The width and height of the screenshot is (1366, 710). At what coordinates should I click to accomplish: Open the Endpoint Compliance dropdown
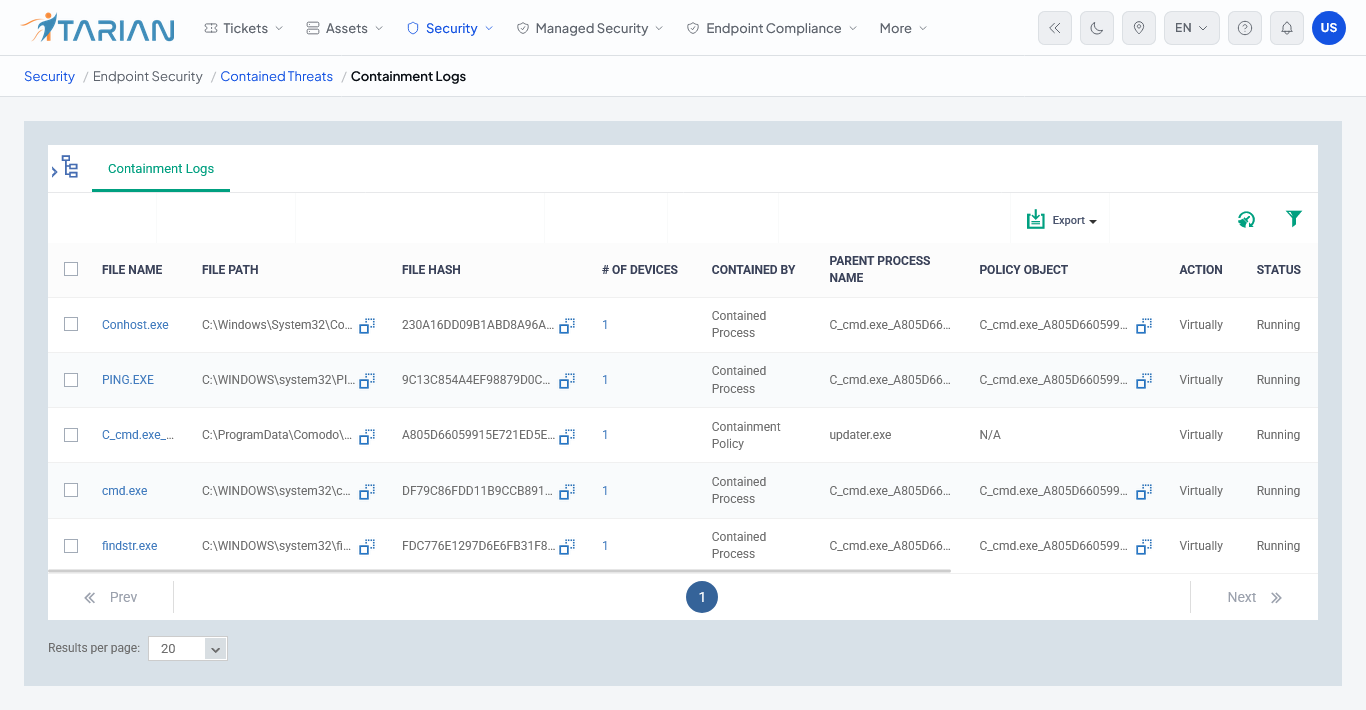click(x=772, y=28)
